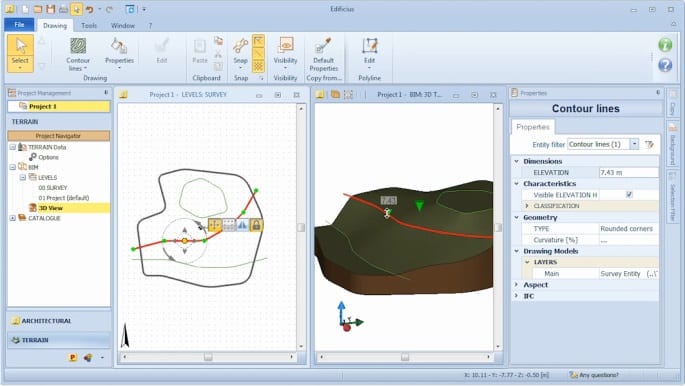
Task: Toggle the middle diagonal snap mode button
Action: click(x=258, y=54)
